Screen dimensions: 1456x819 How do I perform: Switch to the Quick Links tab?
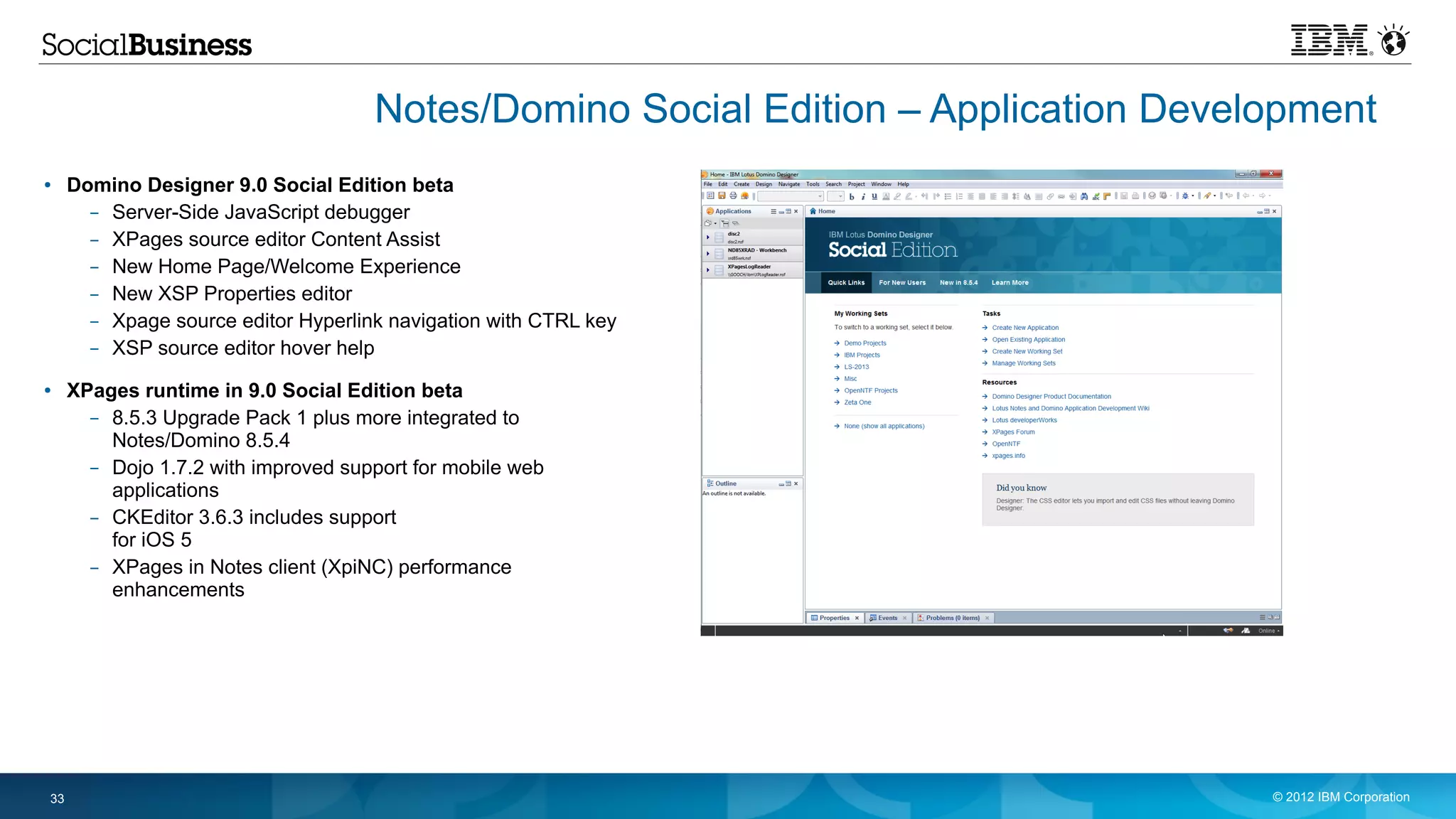pyautogui.click(x=846, y=283)
